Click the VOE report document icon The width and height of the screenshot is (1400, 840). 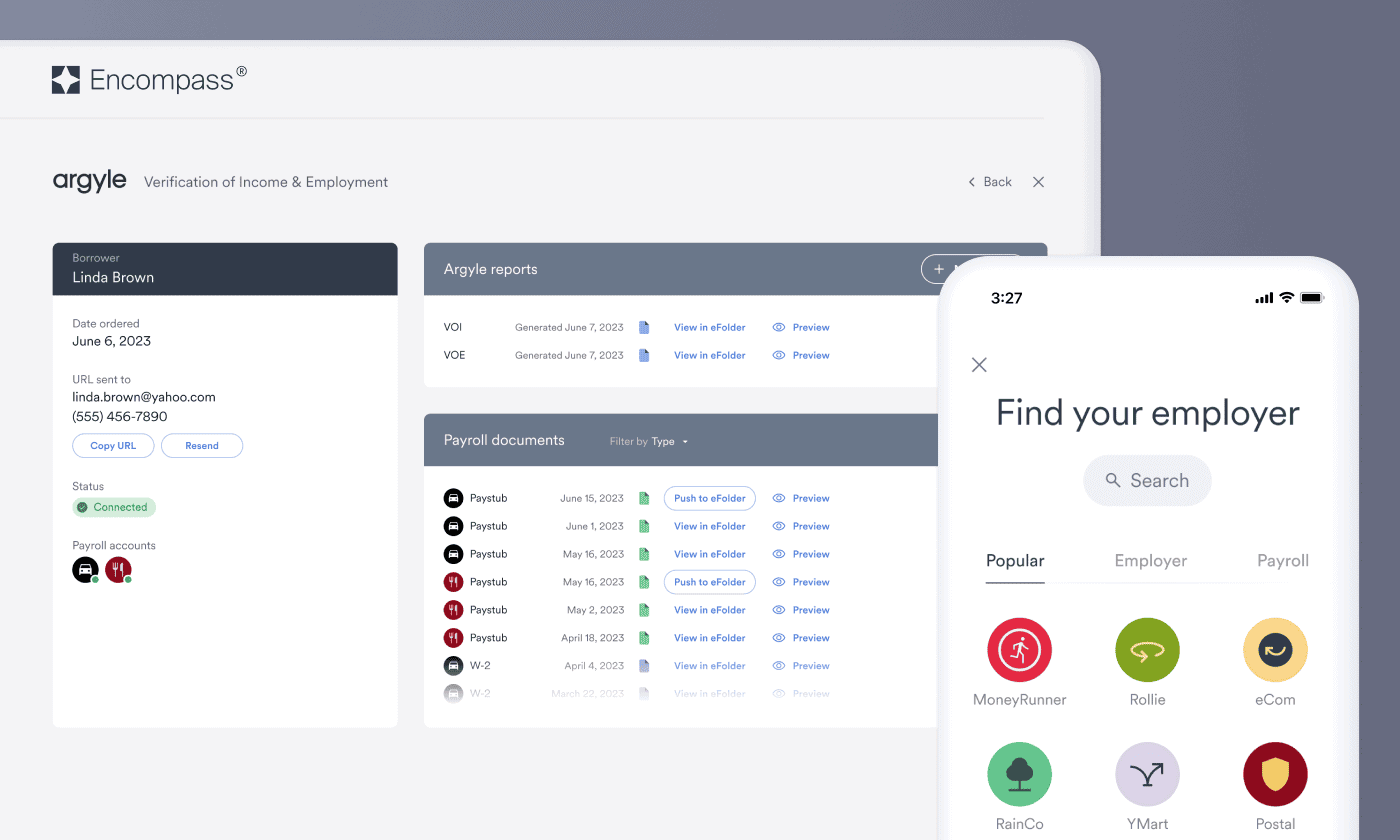click(644, 355)
